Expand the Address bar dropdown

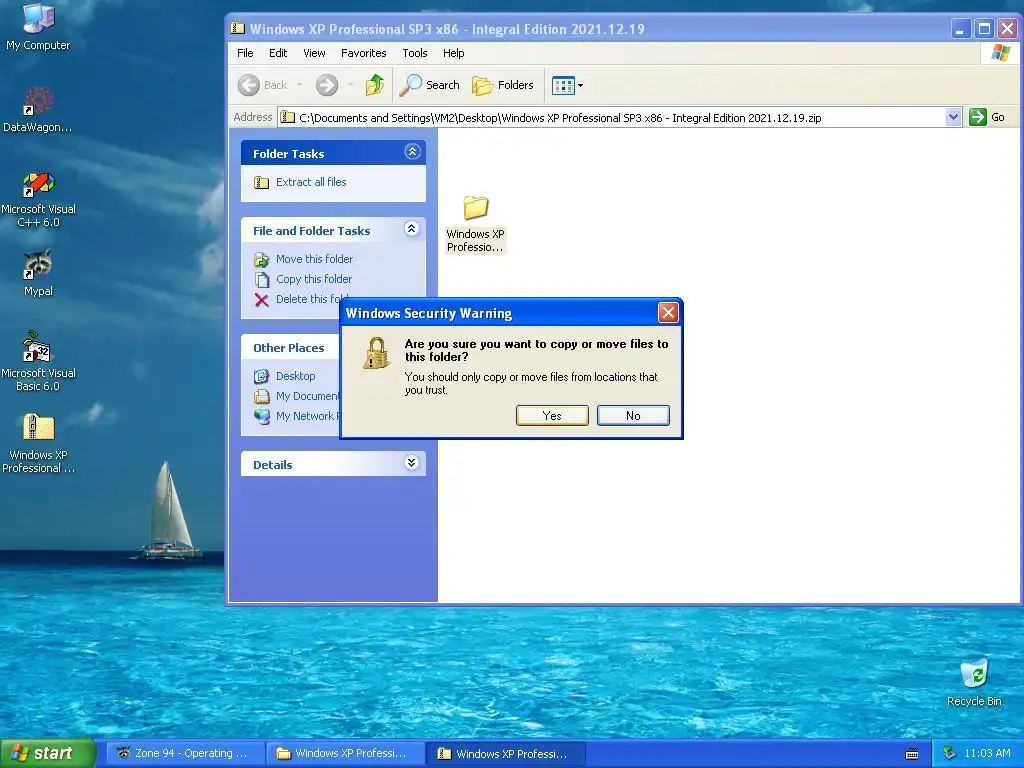pos(953,118)
